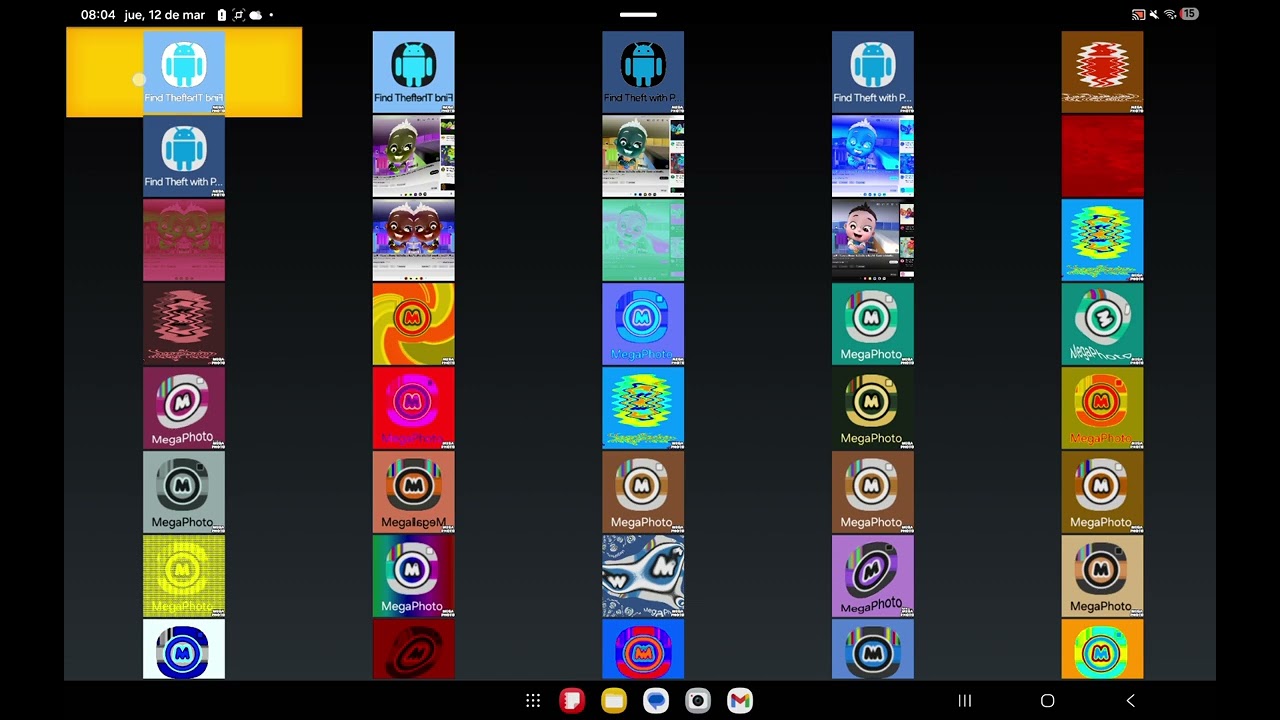This screenshot has height=720, width=1280.
Task: Tap the Wi-Fi status icon
Action: coord(1170,14)
